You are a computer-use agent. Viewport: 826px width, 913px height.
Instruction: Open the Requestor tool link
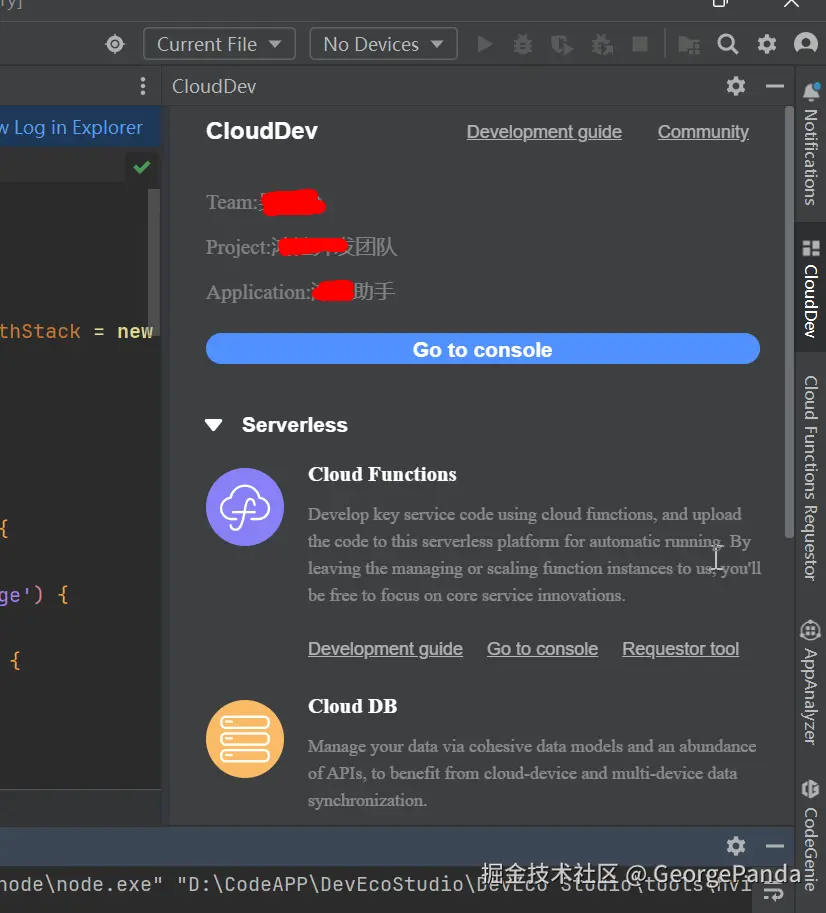tap(680, 649)
